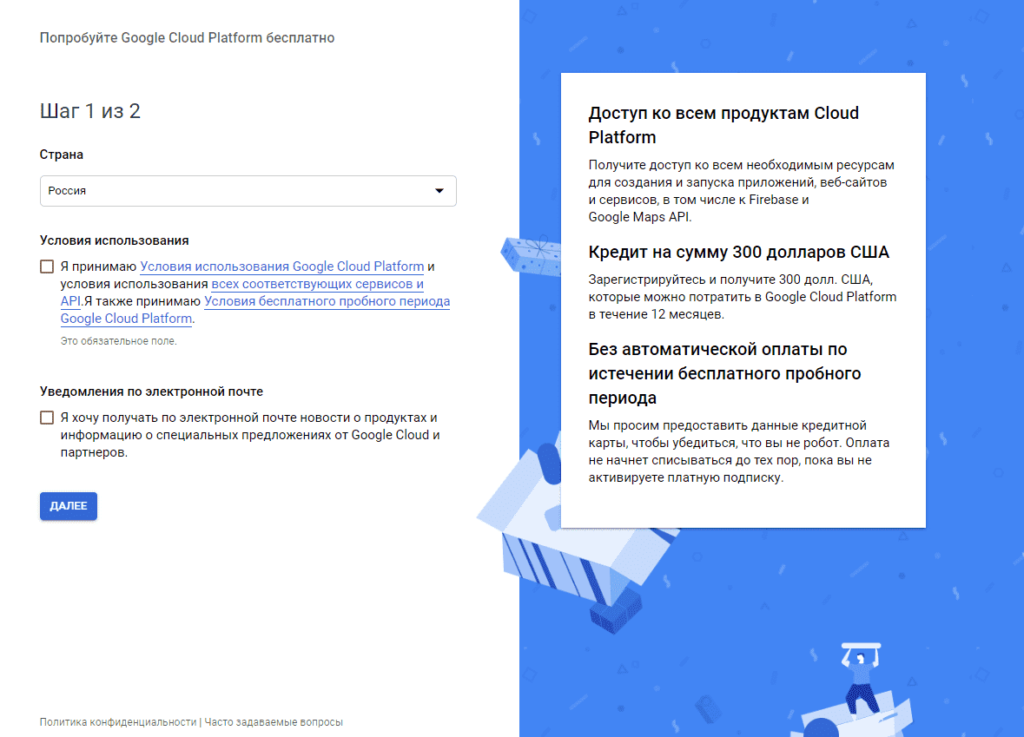Check the terms of use acceptance checkbox
1024x737 pixels.
[47, 267]
